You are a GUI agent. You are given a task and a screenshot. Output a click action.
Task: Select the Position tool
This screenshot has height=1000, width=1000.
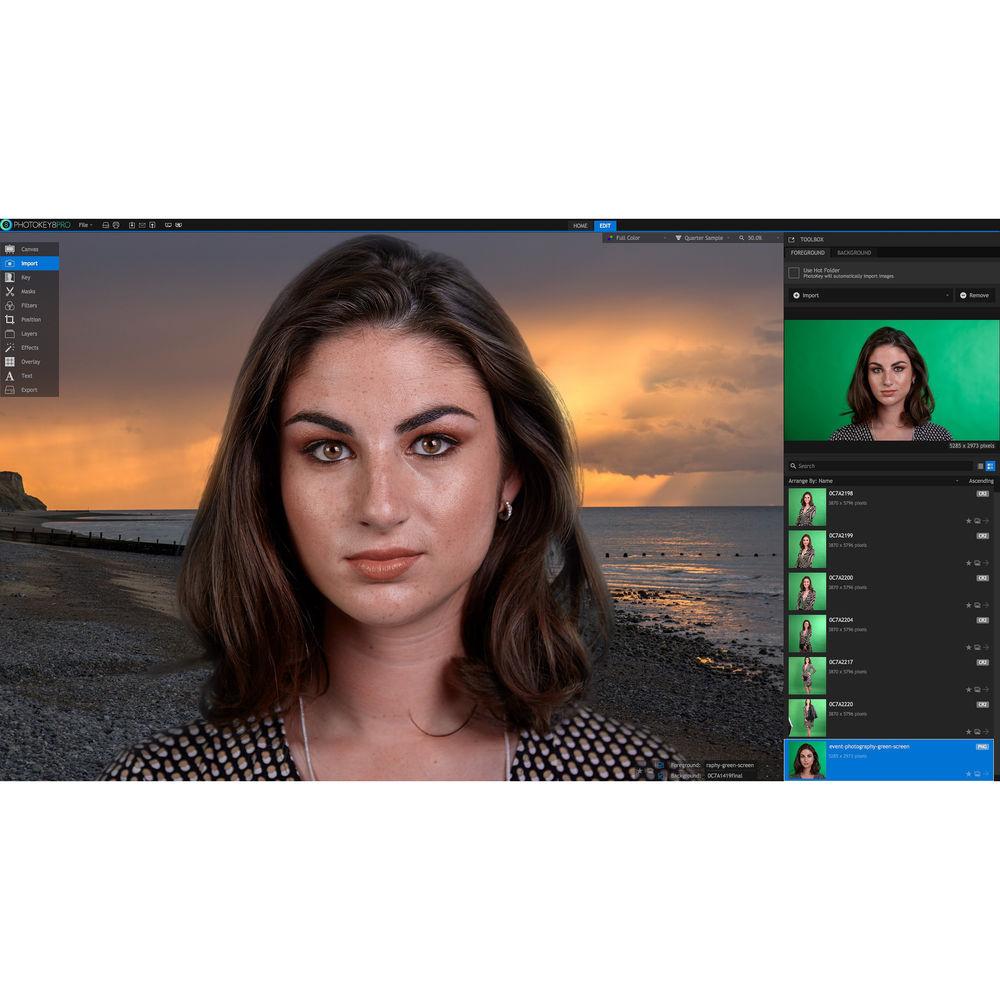(30, 319)
